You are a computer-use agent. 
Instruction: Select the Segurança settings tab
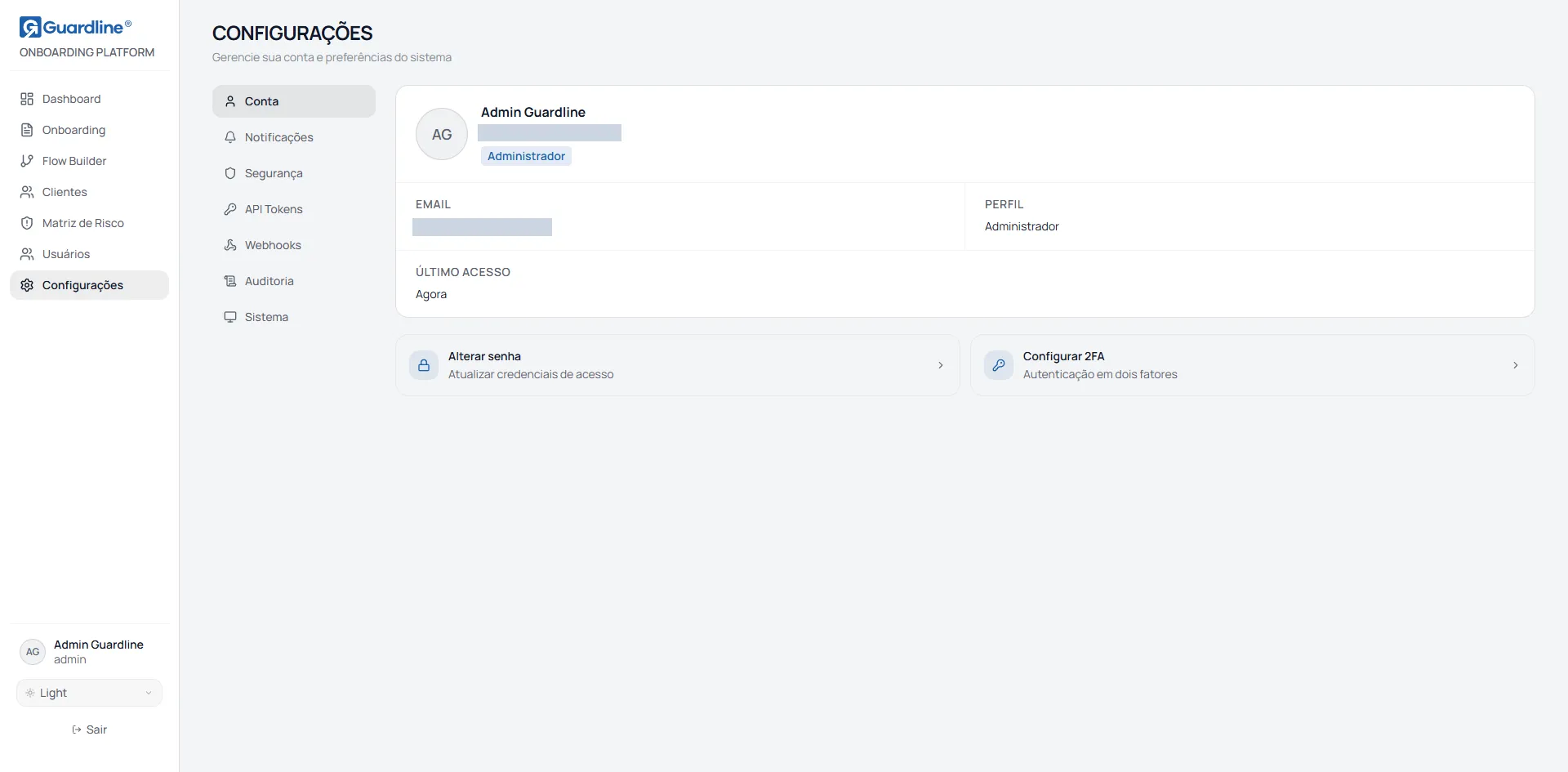pyautogui.click(x=294, y=173)
